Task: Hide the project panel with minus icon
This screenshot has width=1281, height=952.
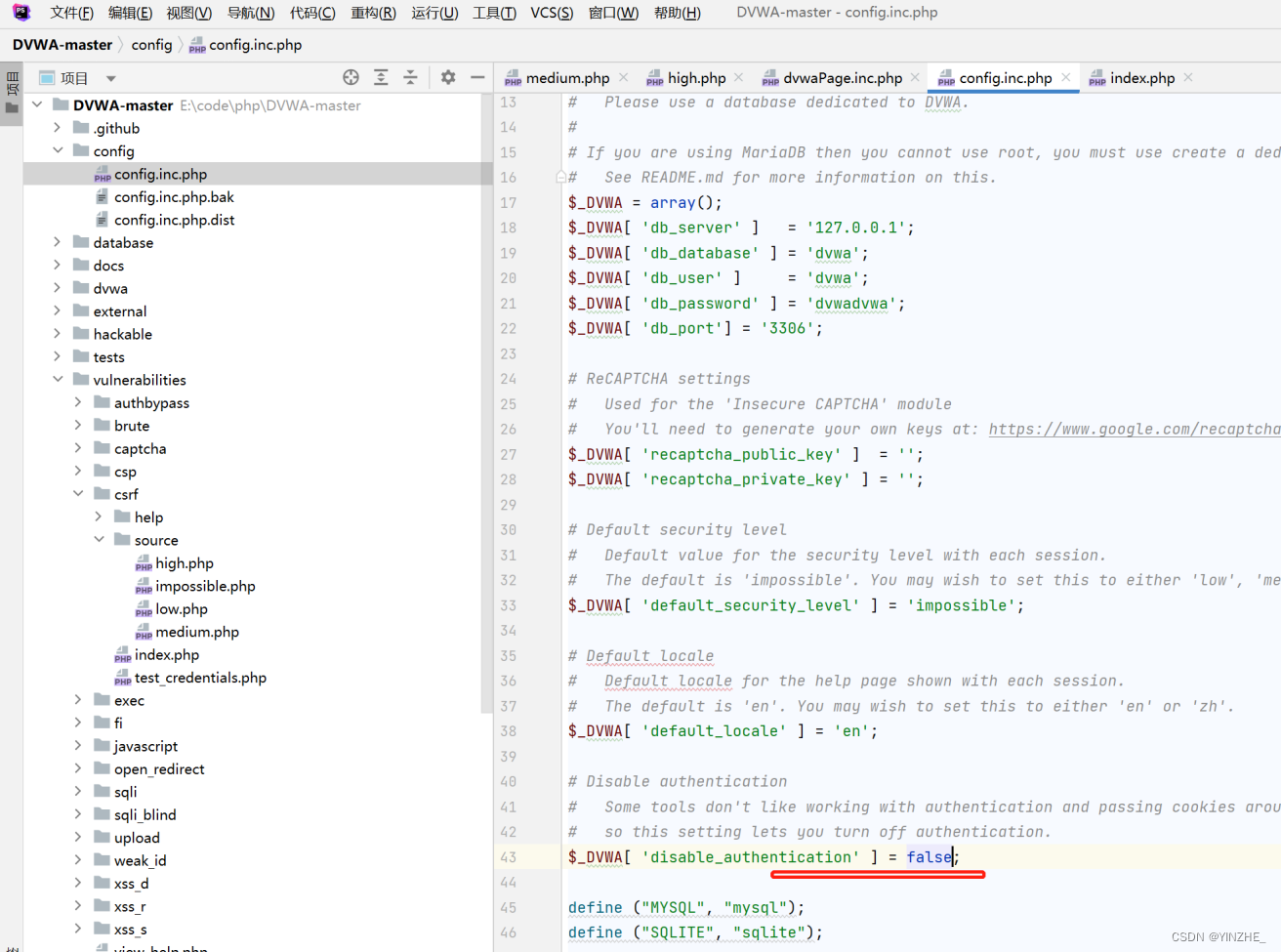Action: click(x=477, y=77)
